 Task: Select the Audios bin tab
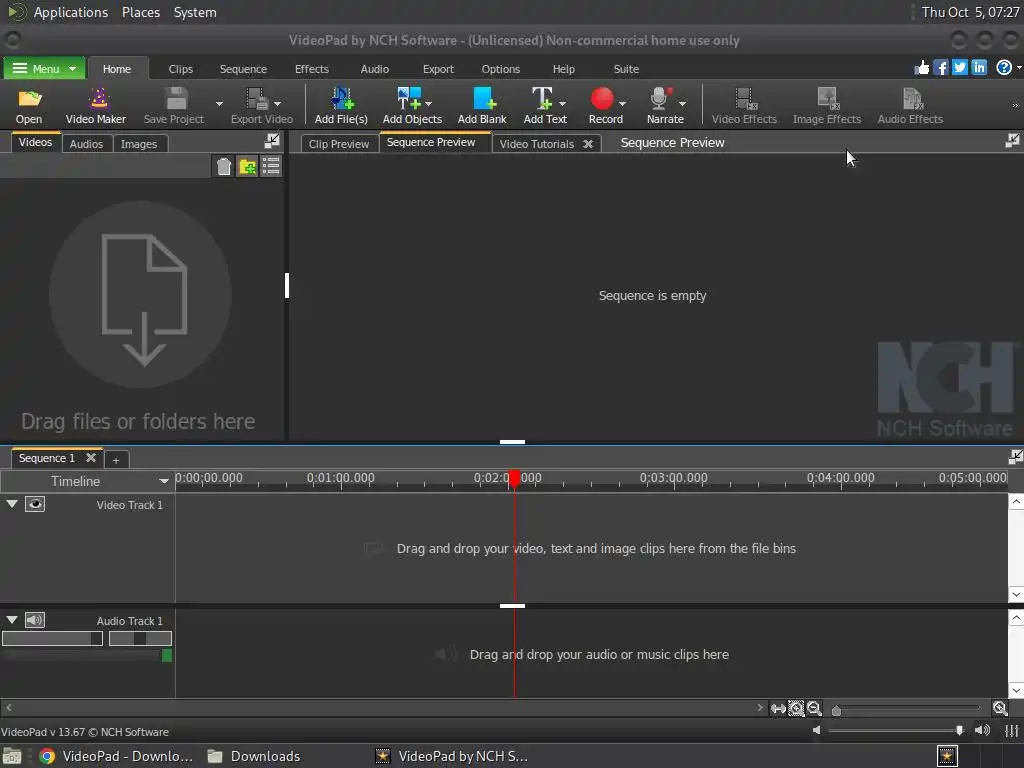coord(86,144)
